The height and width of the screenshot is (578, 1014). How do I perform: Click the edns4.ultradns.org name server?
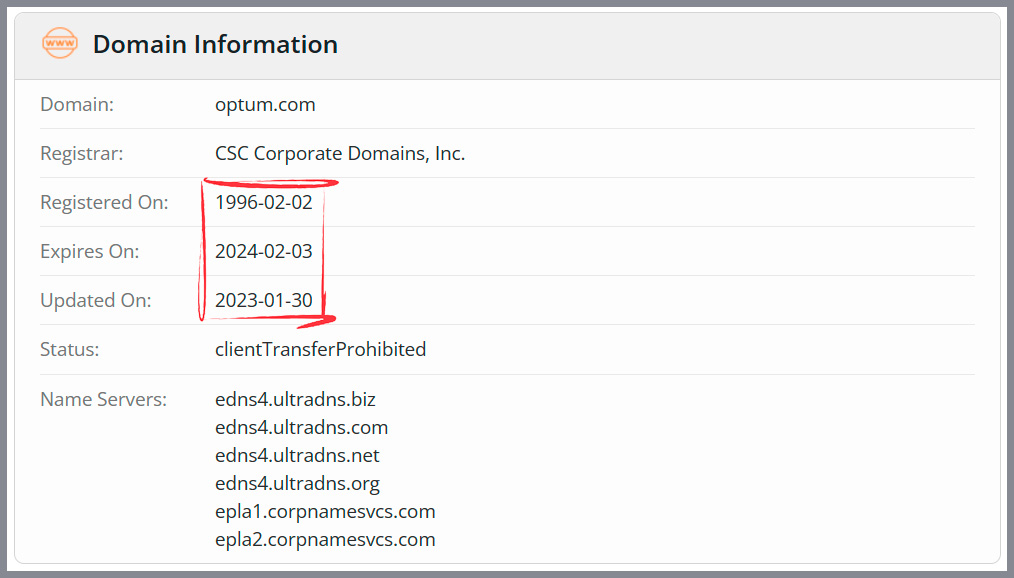coord(297,484)
